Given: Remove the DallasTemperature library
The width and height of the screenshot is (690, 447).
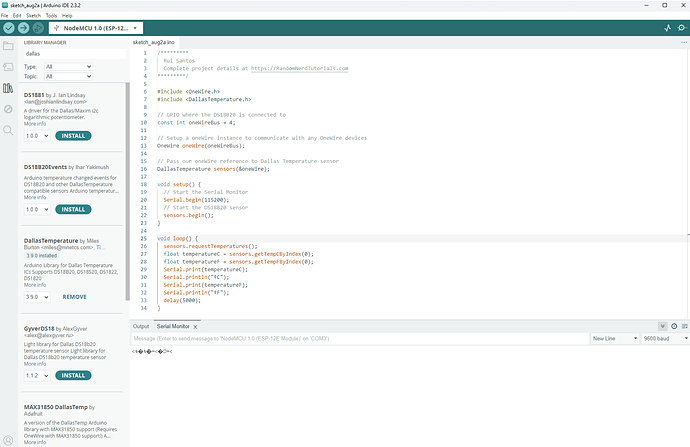Looking at the screenshot, I should point(74,297).
